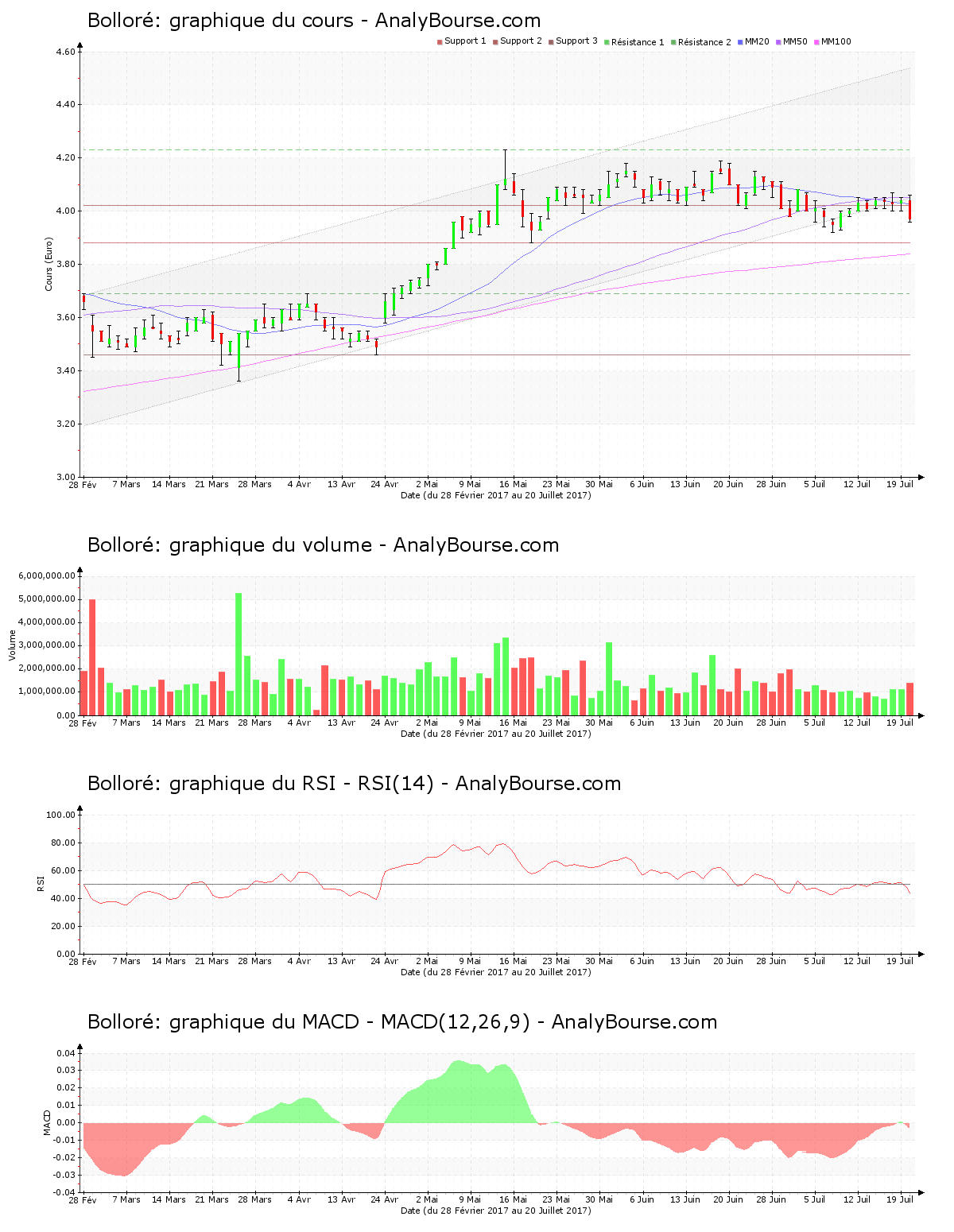Click '20 Juin' date on the RSI chart axis
Viewport: 954px width, 1232px height.
click(728, 961)
